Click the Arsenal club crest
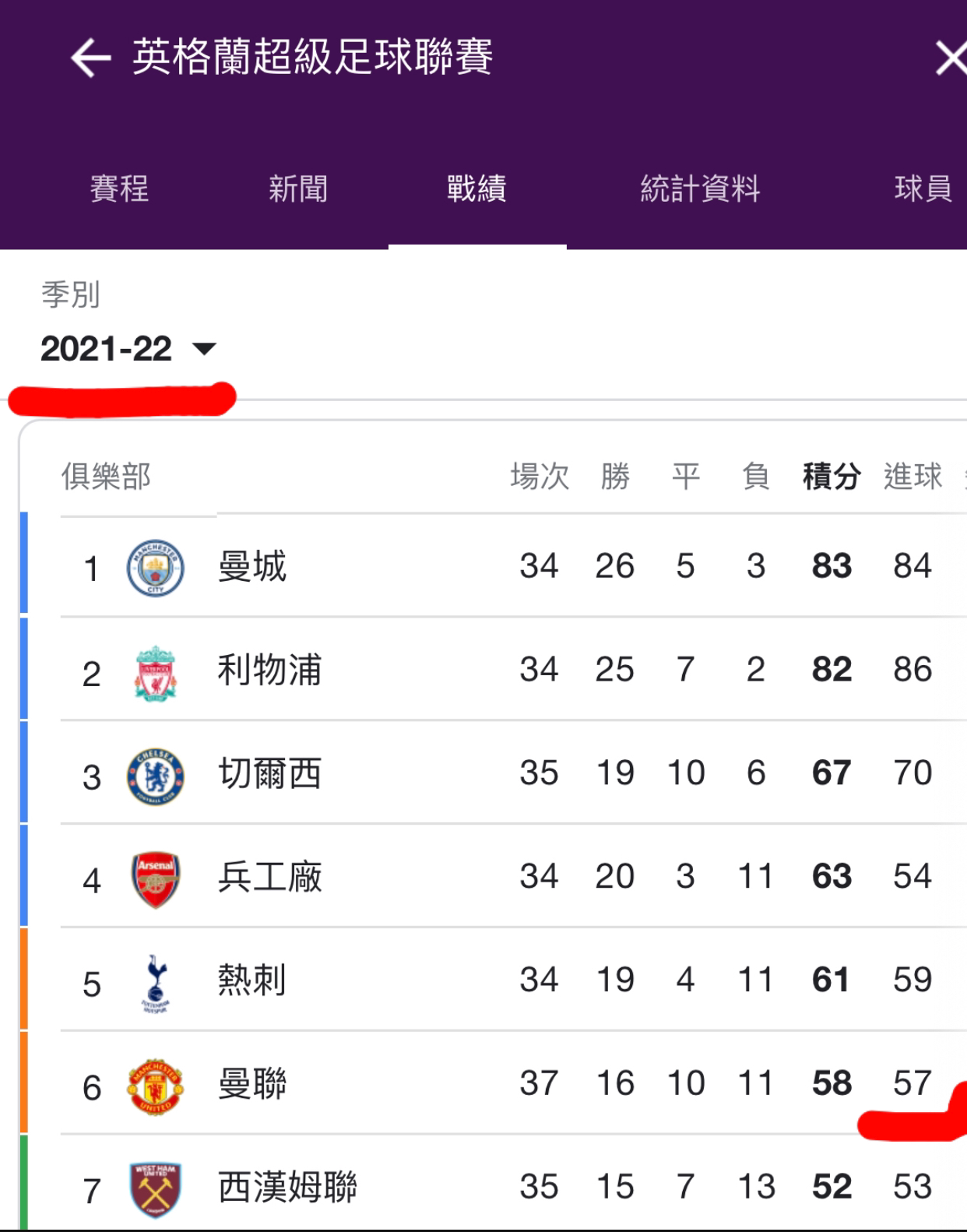This screenshot has height=1232, width=967. tap(156, 879)
